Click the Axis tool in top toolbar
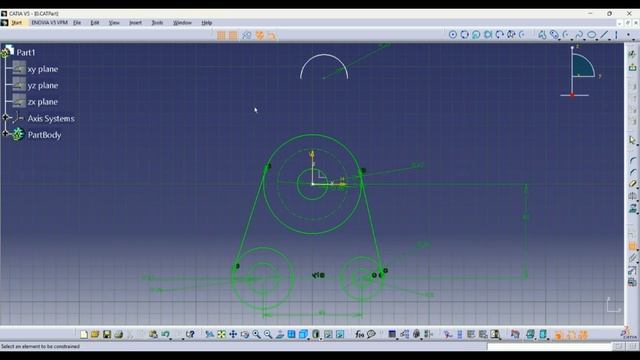The width and height of the screenshot is (640, 360). tap(616, 35)
